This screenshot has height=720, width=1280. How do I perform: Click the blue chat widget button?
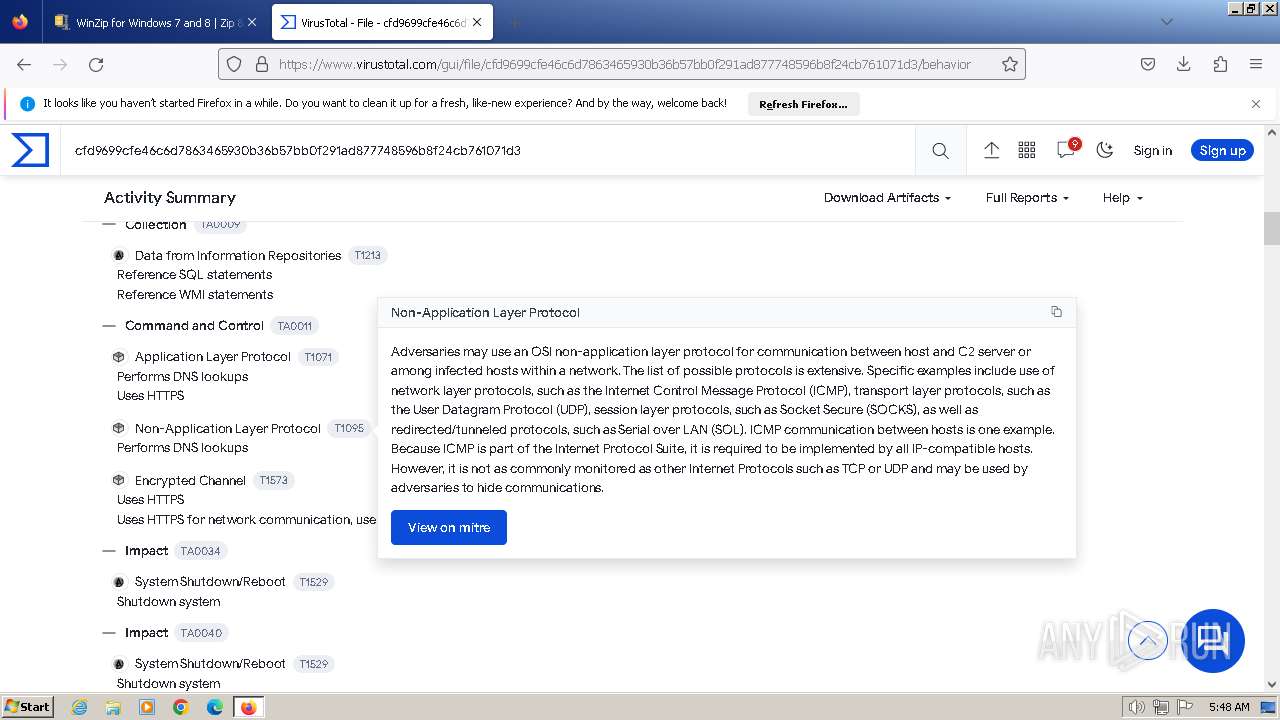point(1214,640)
